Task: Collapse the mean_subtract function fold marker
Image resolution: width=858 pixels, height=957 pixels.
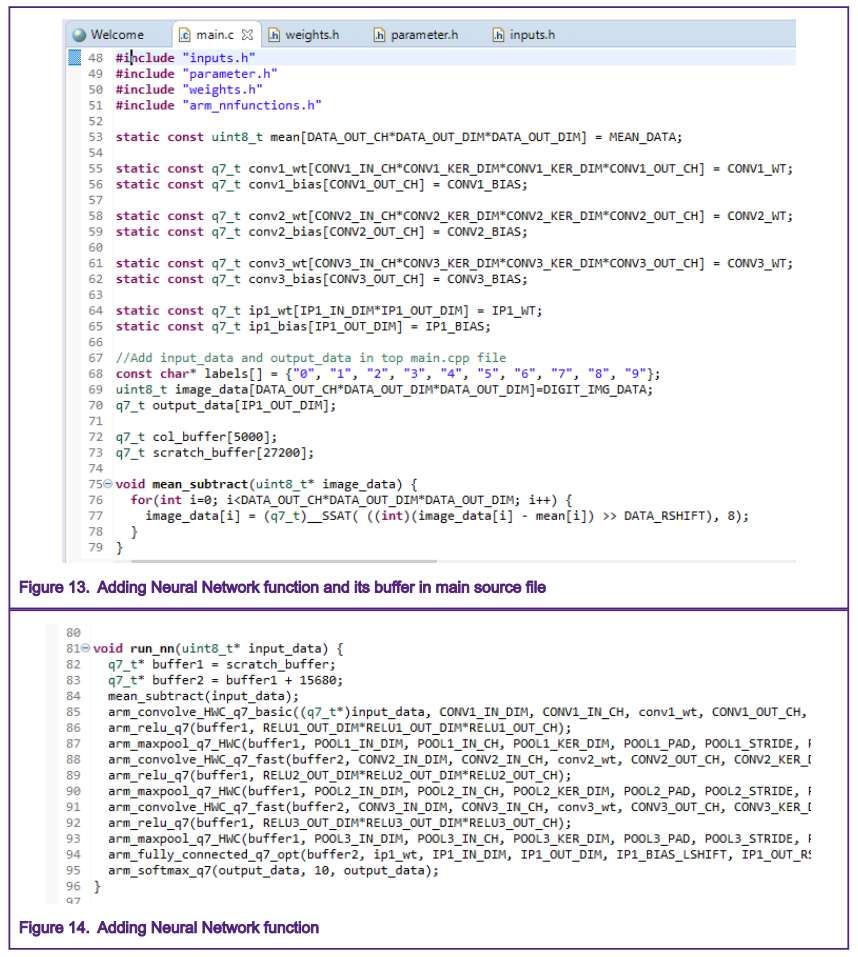Action: pos(108,484)
